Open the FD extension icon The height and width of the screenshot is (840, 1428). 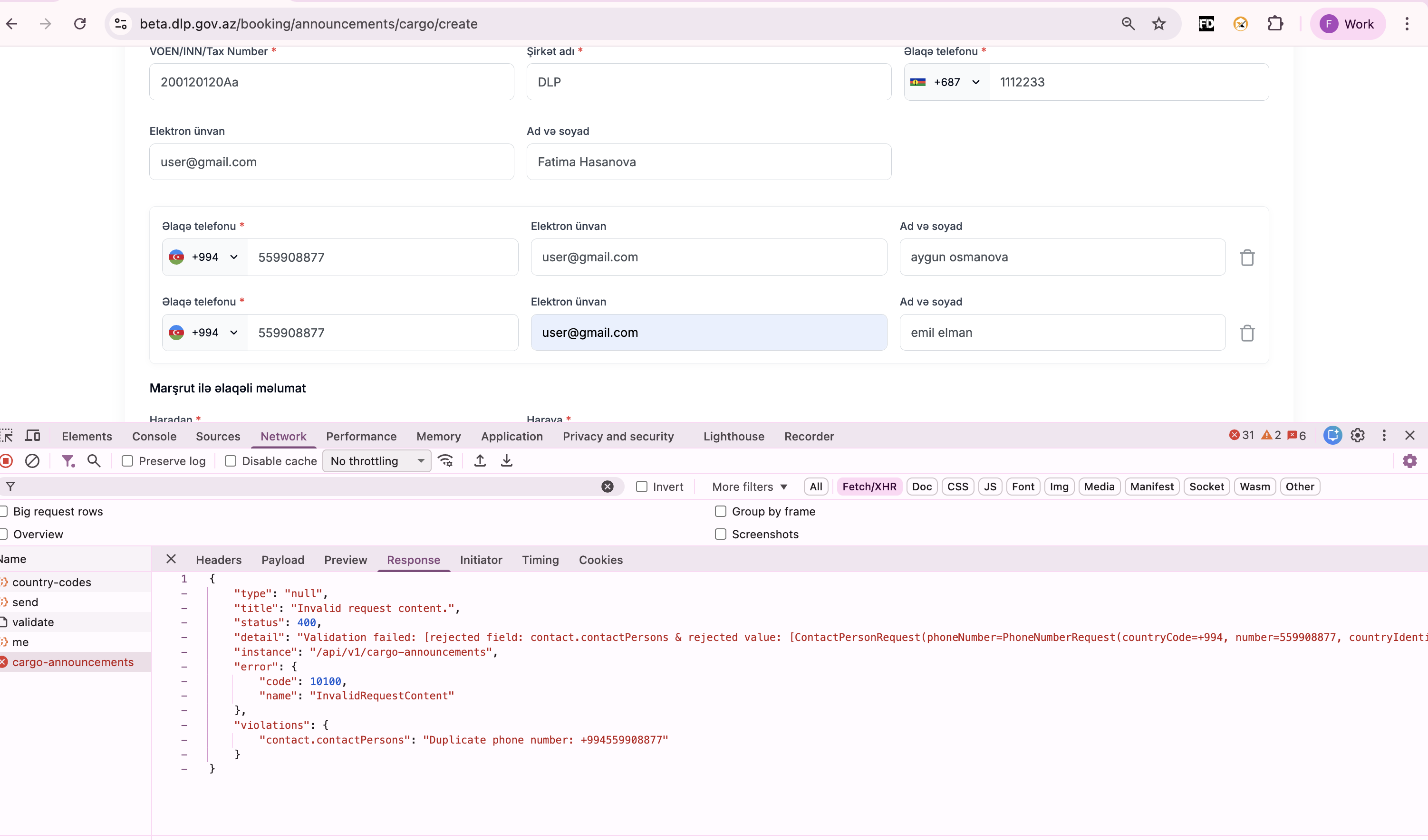click(1206, 24)
